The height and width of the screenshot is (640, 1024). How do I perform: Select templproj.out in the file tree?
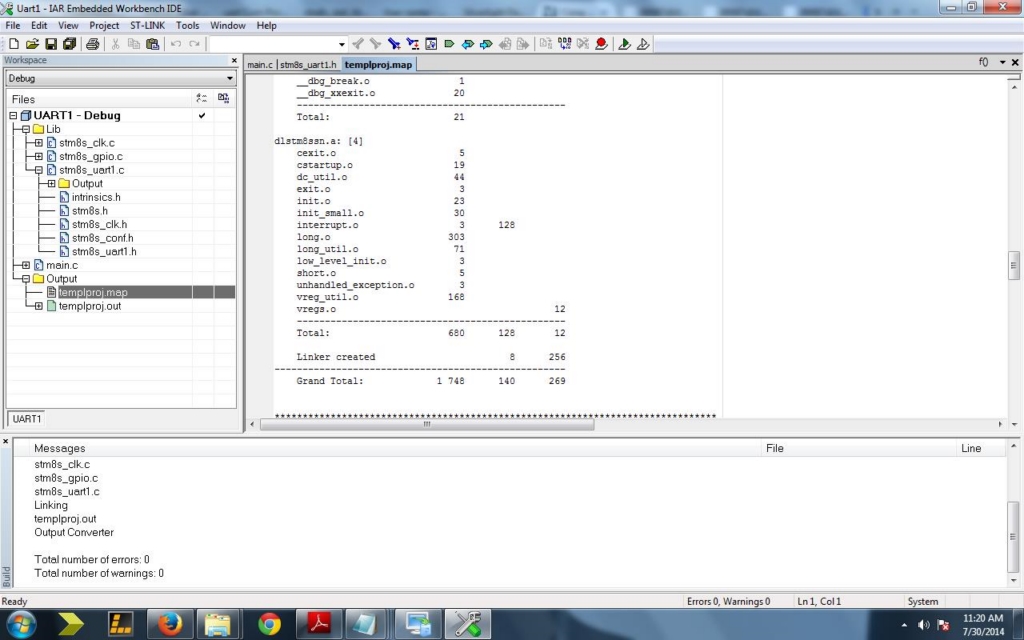coord(91,306)
